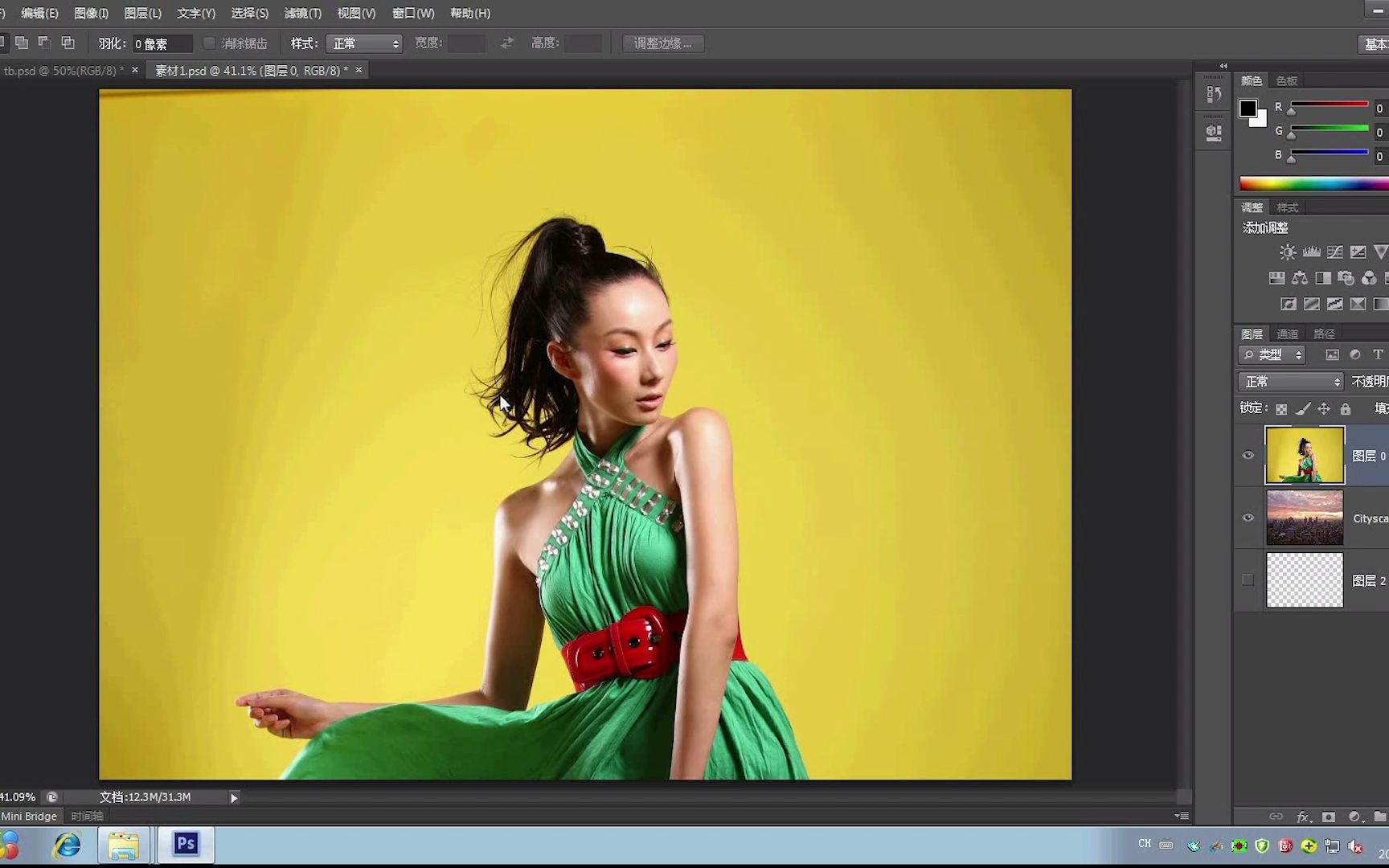1389x868 pixels.
Task: Add a Selective Color adjustment
Action: [1358, 304]
